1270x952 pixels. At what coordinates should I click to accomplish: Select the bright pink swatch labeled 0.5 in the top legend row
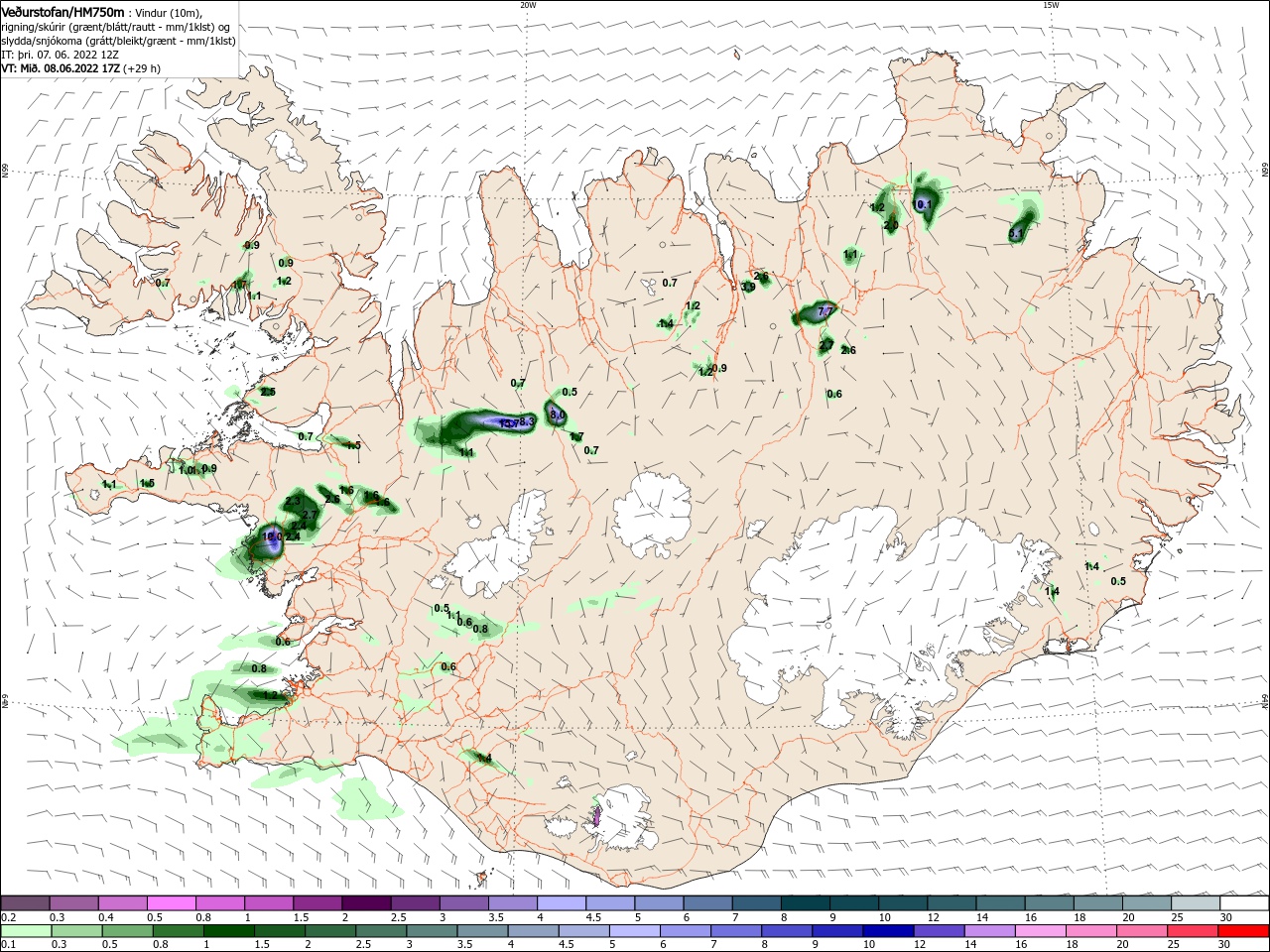point(171,903)
